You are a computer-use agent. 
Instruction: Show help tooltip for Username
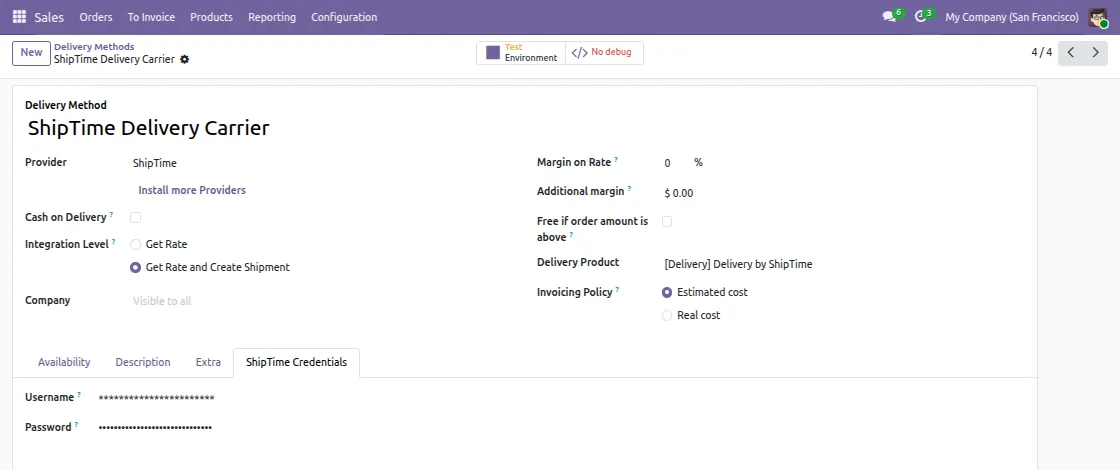pyautogui.click(x=79, y=394)
